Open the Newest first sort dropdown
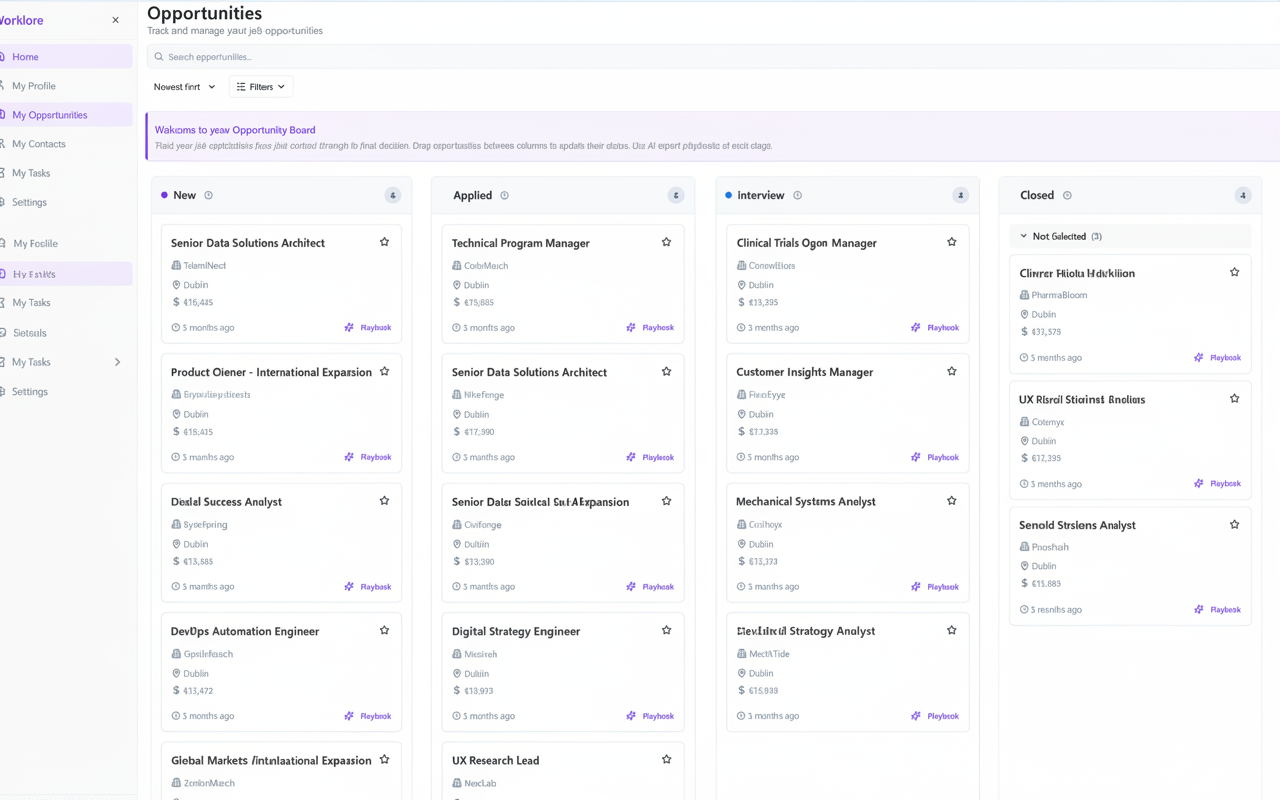The height and width of the screenshot is (800, 1280). (184, 87)
